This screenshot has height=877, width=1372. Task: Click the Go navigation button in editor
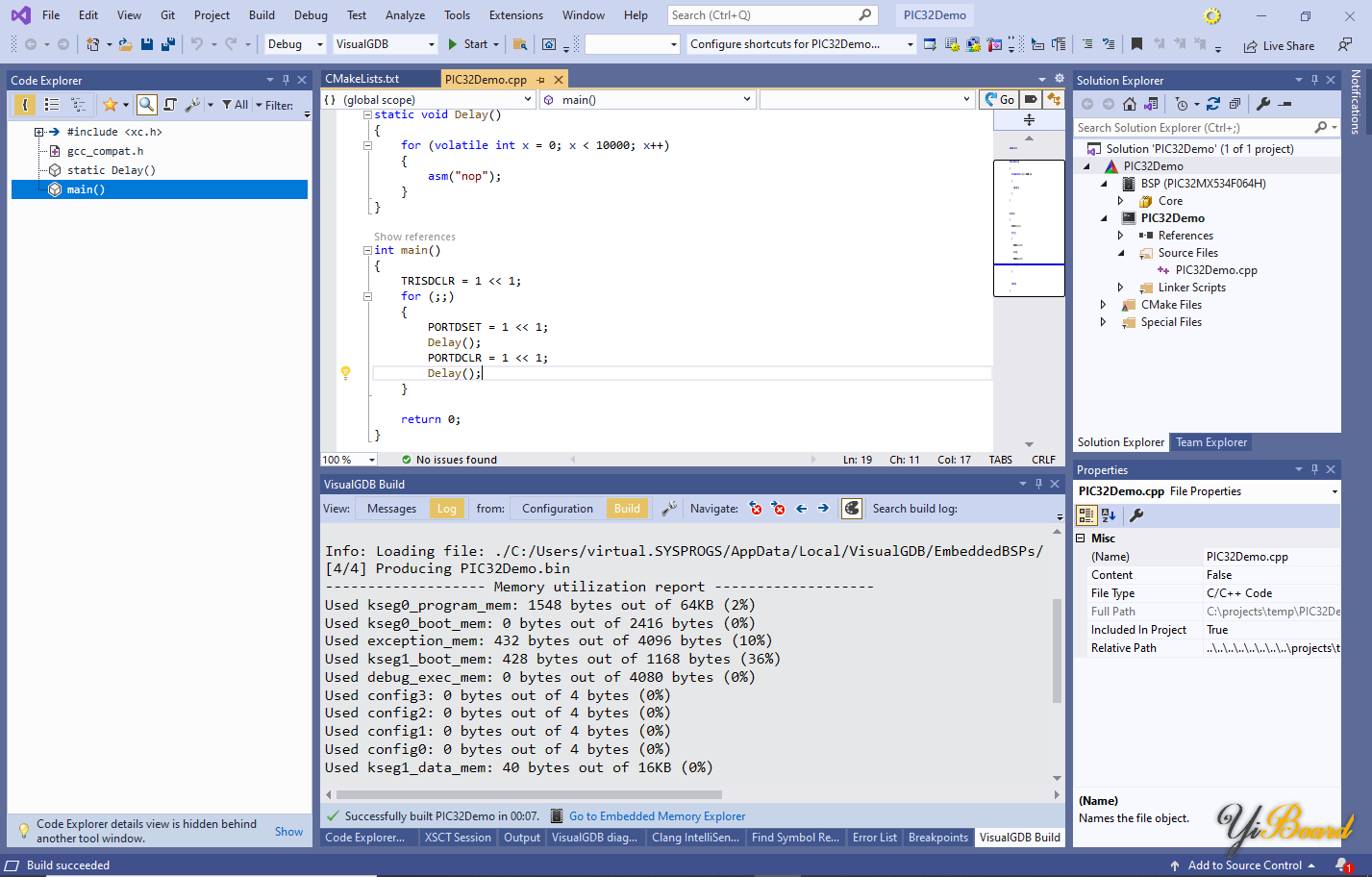click(999, 99)
